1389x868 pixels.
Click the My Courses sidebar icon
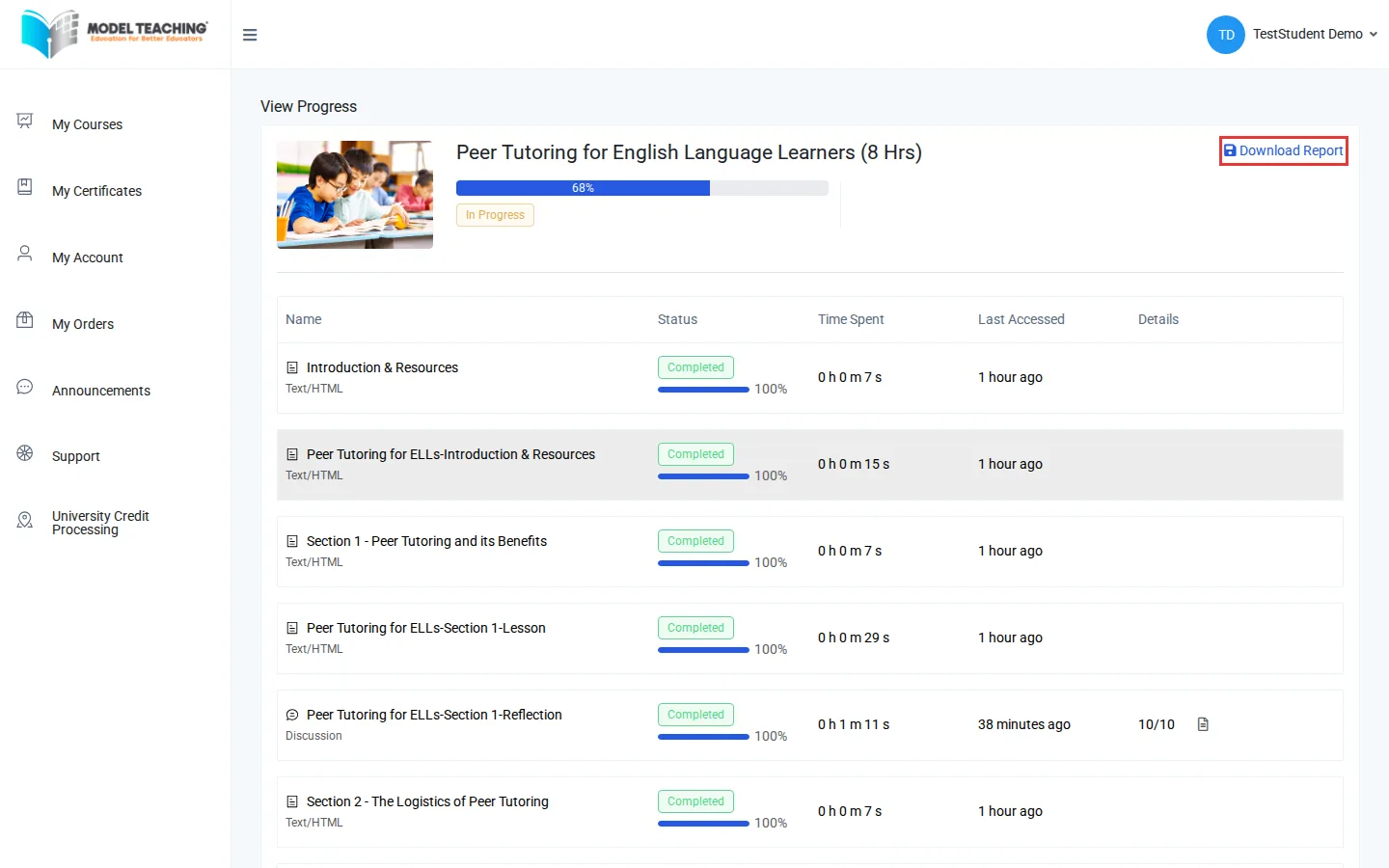(25, 121)
